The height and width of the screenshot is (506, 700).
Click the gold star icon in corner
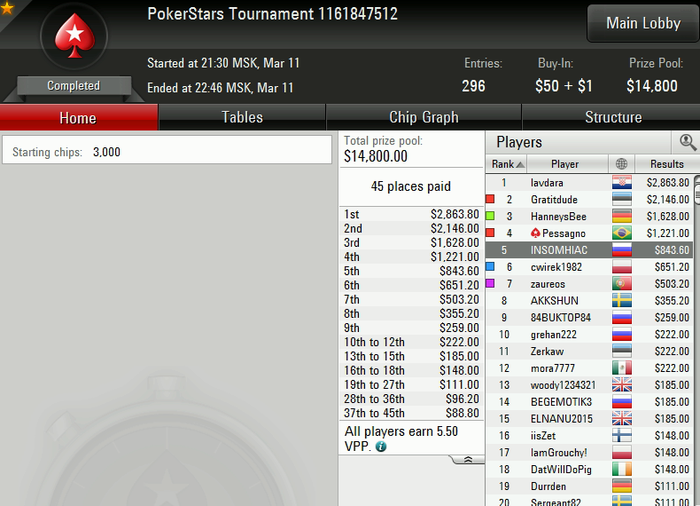6,7
